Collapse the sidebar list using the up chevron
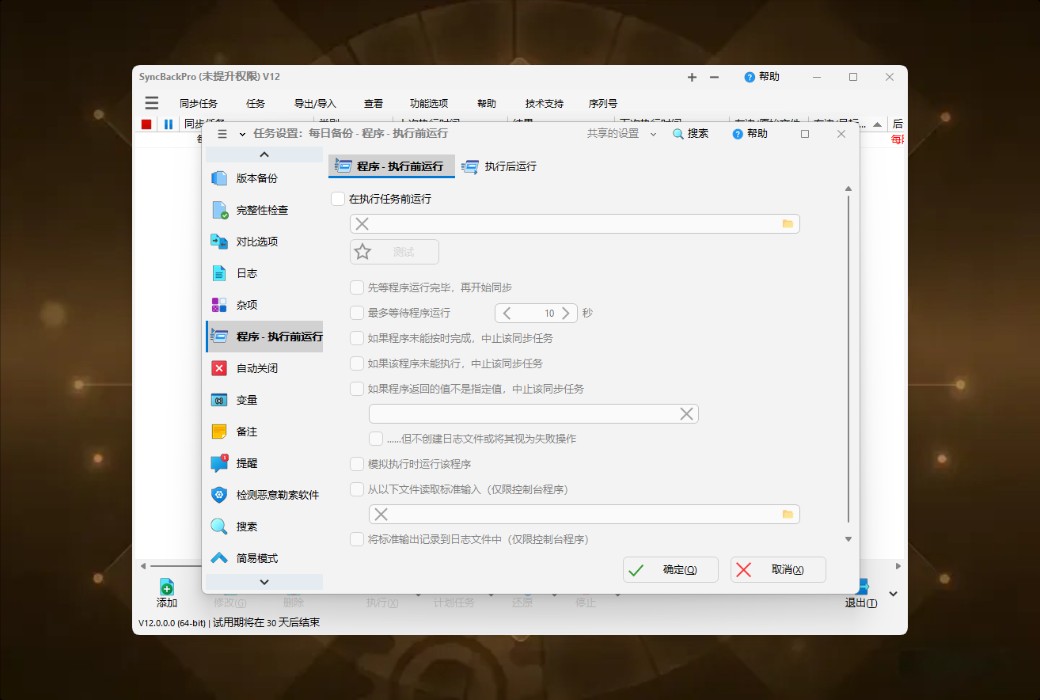Viewport: 1040px width, 700px height. (x=264, y=153)
